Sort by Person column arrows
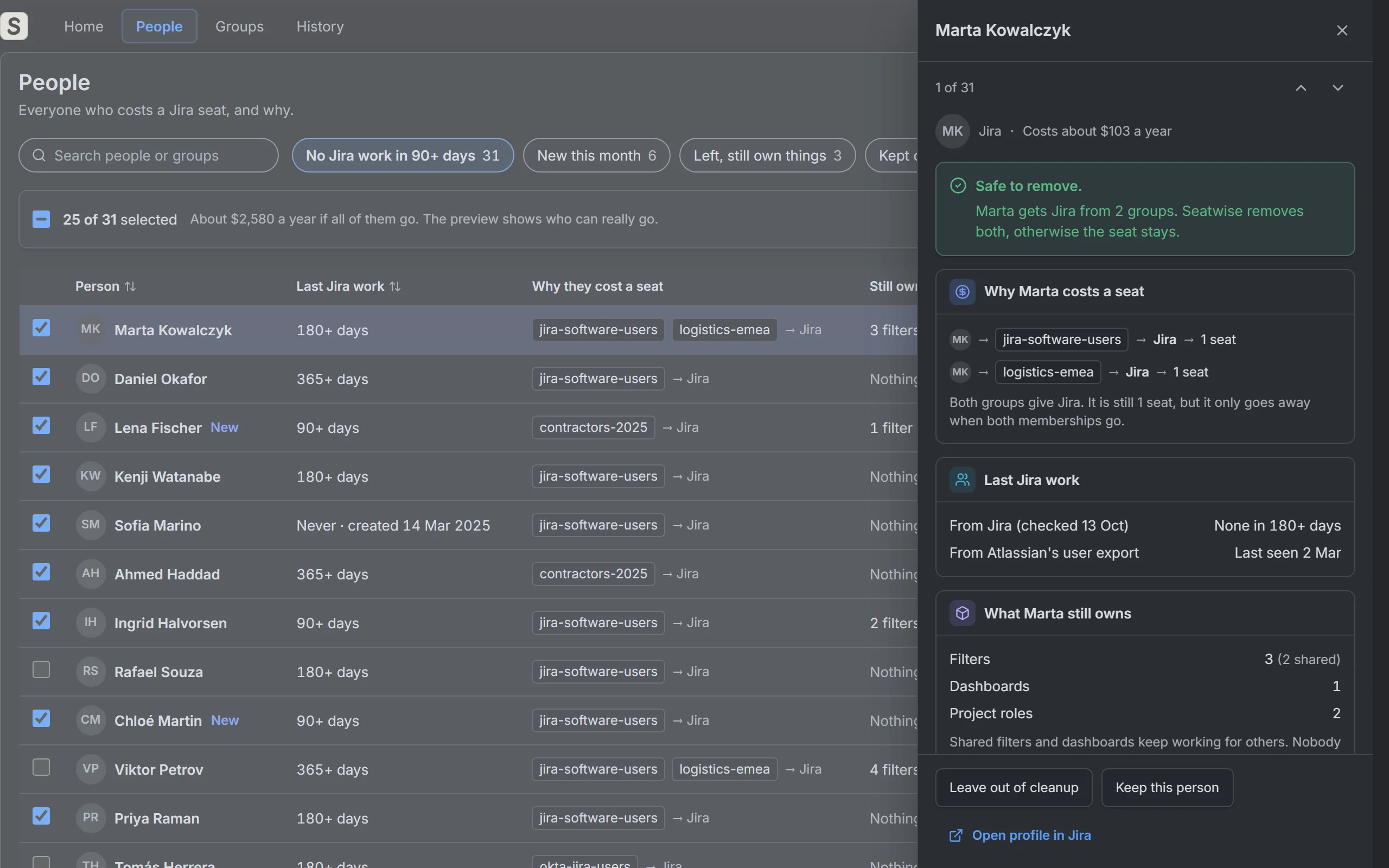Viewport: 1389px width, 868px height. (130, 286)
